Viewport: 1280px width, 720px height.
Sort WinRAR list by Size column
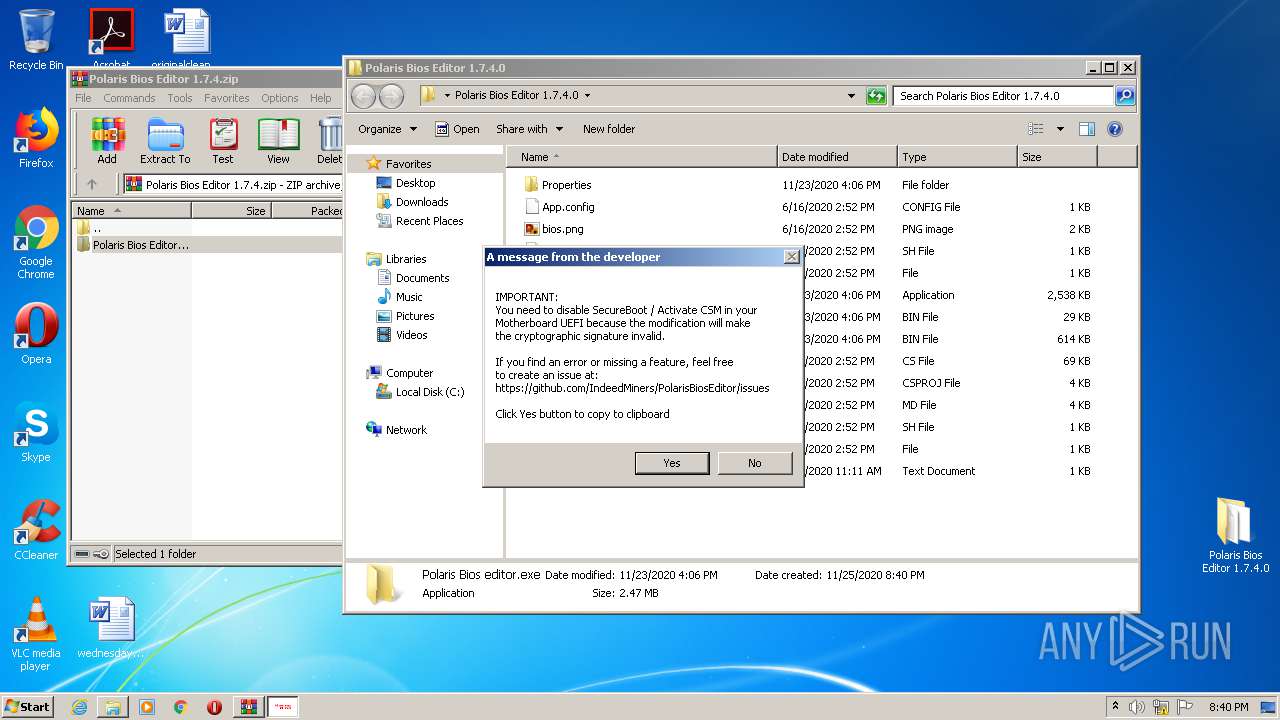(231, 211)
